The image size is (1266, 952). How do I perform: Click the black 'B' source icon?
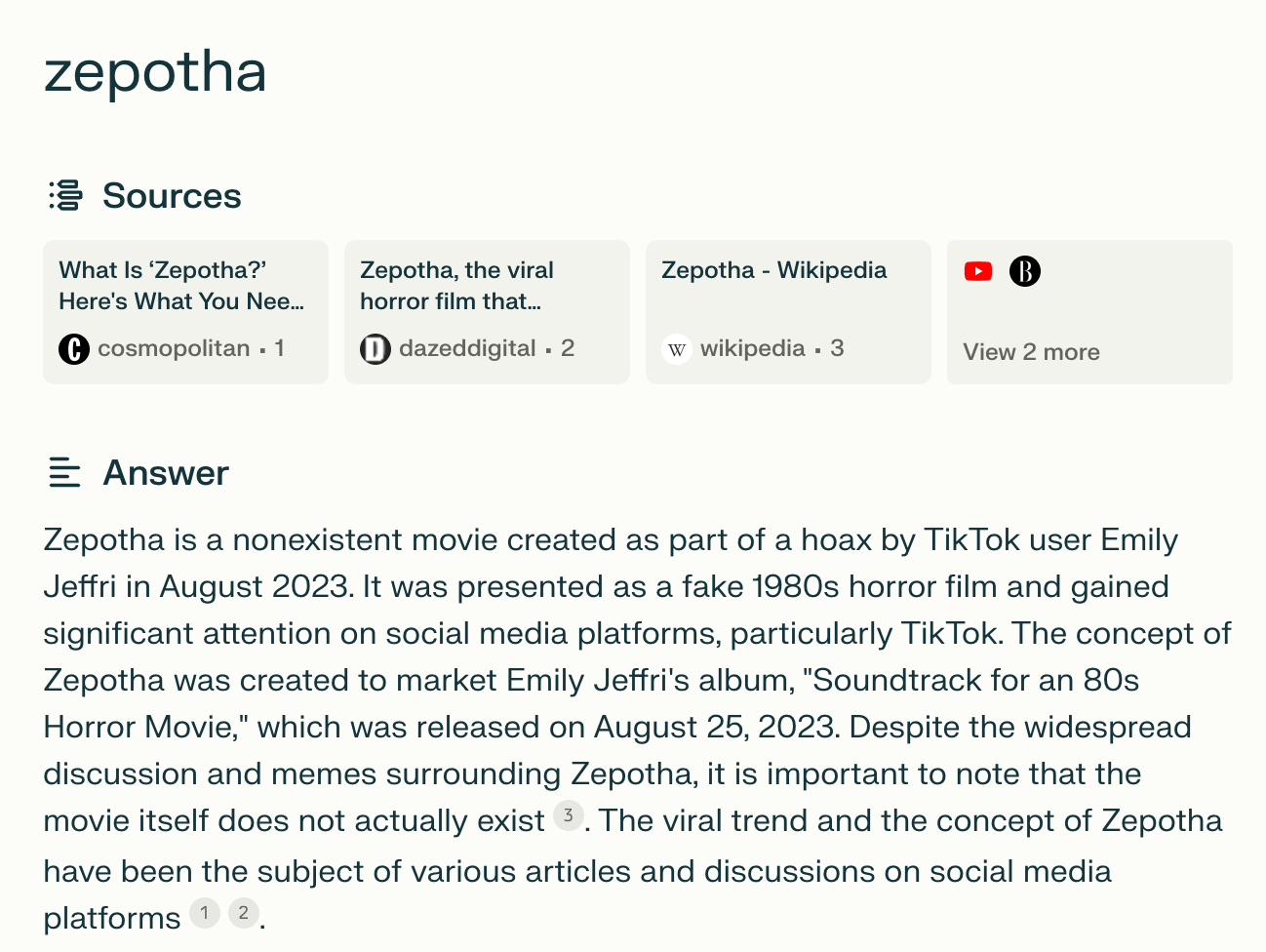(1025, 271)
